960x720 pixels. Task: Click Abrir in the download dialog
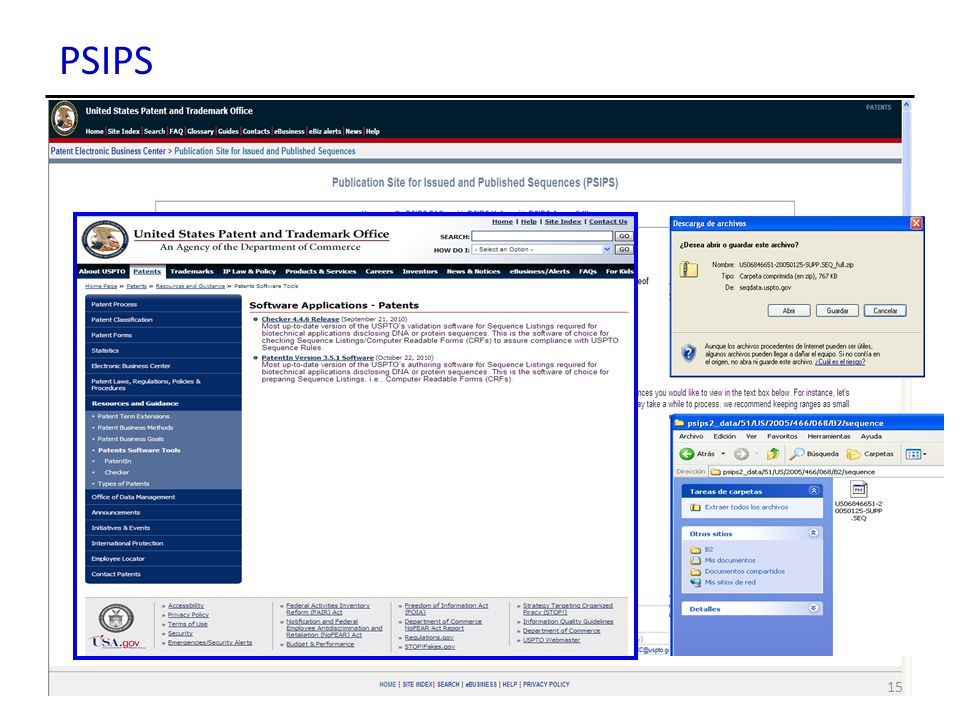pyautogui.click(x=789, y=310)
